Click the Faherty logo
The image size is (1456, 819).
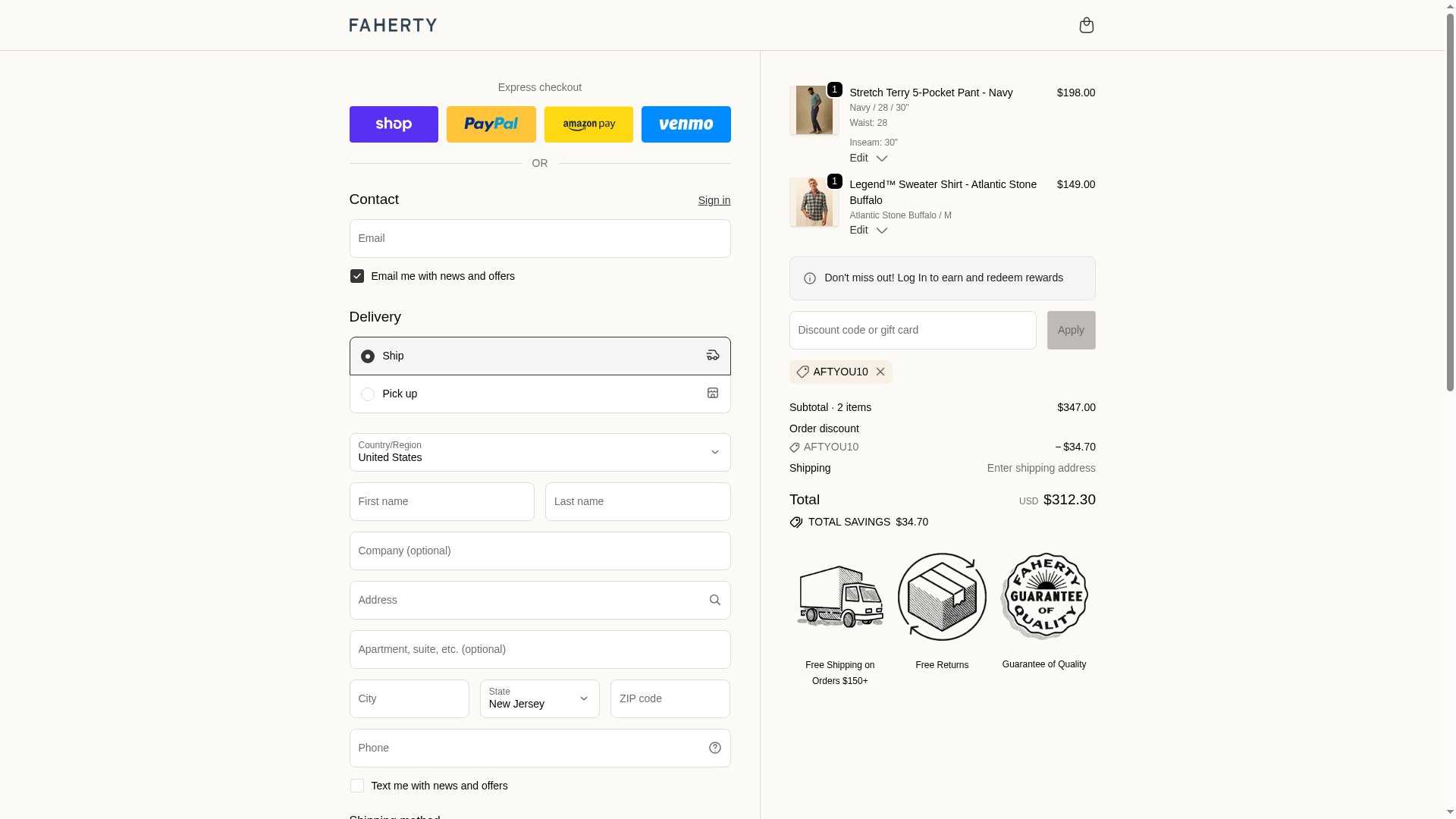[x=393, y=25]
